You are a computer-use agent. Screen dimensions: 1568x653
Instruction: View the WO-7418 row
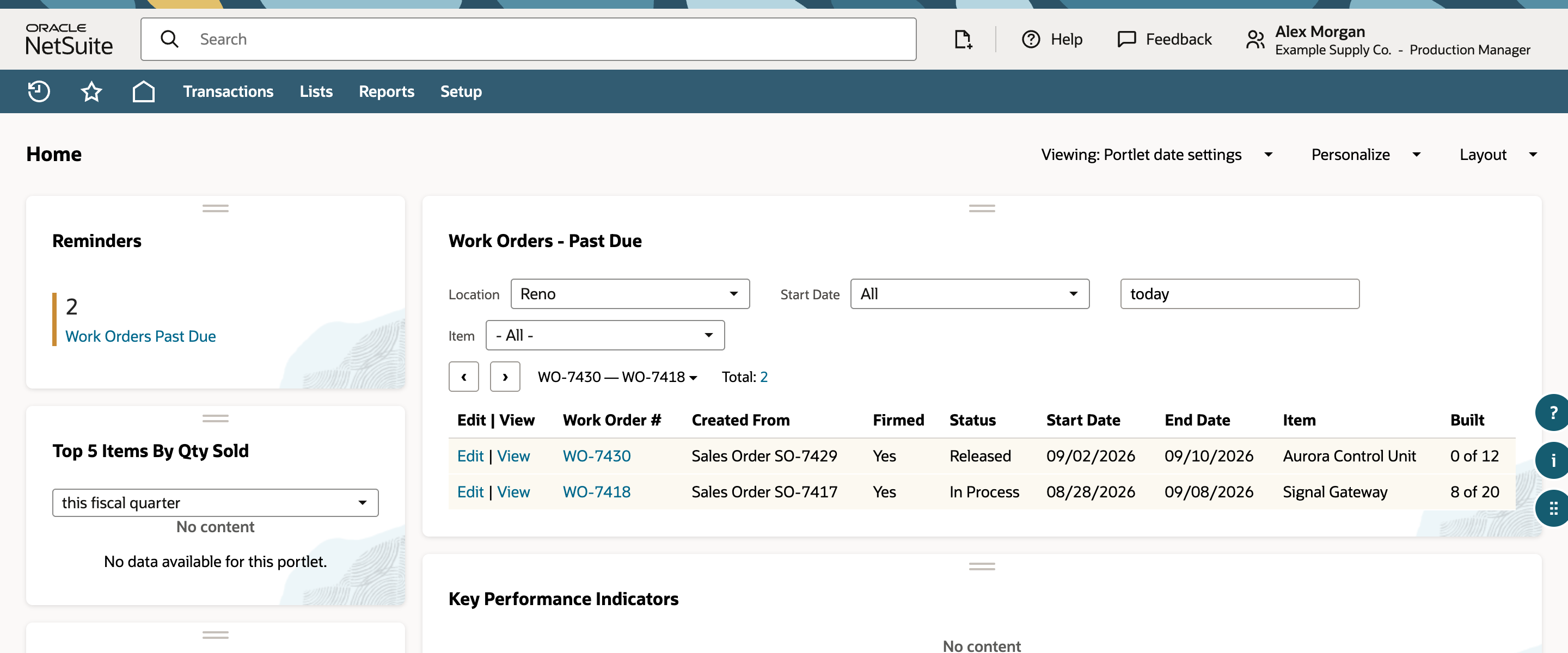pos(513,492)
